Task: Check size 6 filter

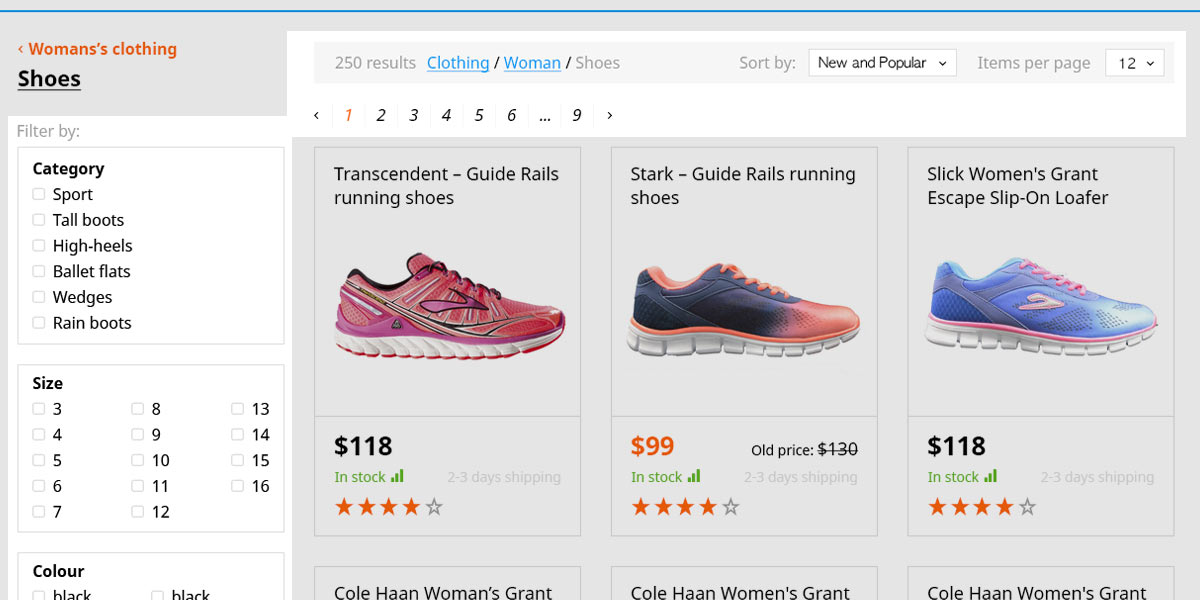Action: click(x=39, y=486)
